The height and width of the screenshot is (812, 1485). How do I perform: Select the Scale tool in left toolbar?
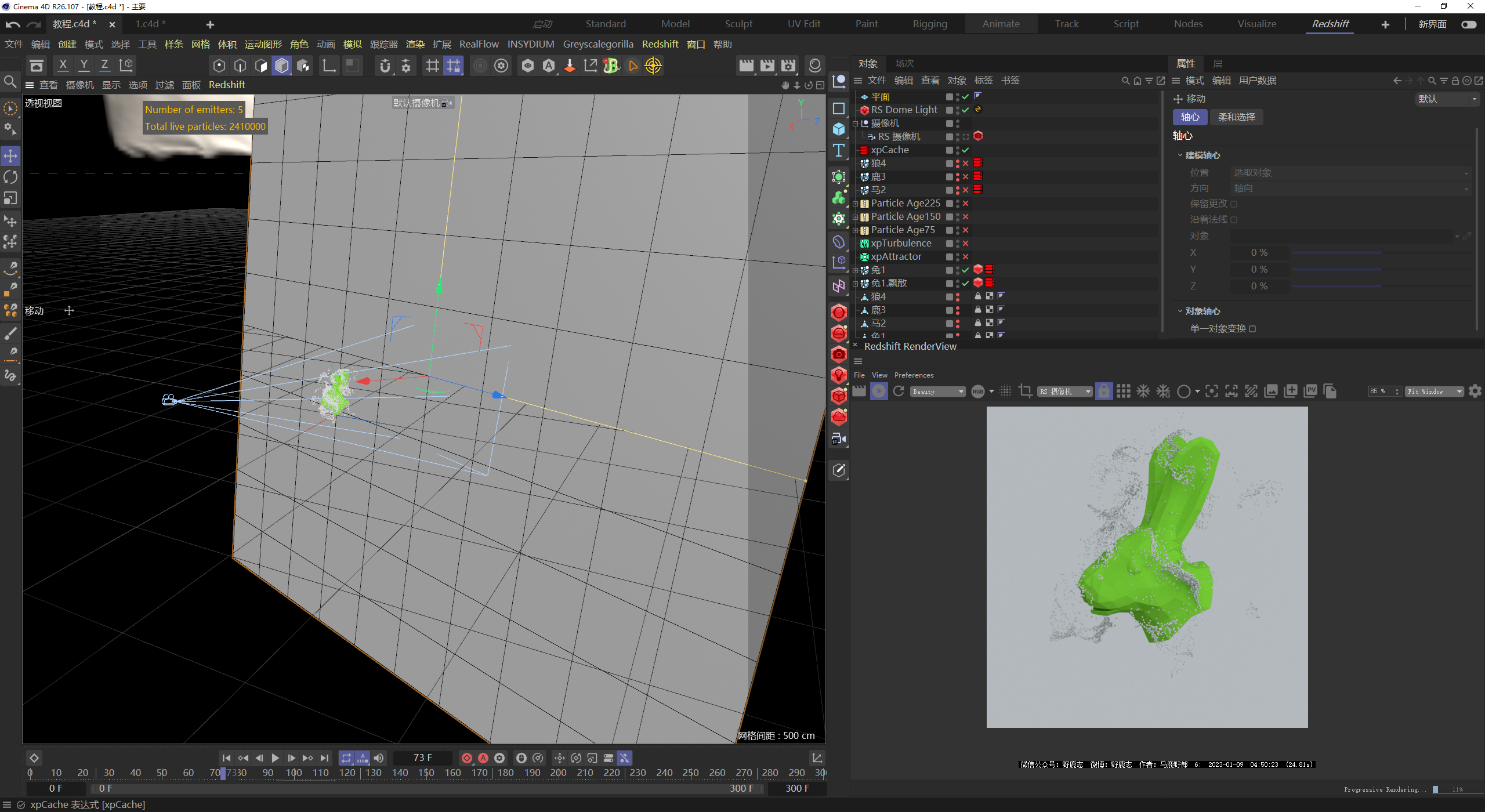pyautogui.click(x=10, y=198)
